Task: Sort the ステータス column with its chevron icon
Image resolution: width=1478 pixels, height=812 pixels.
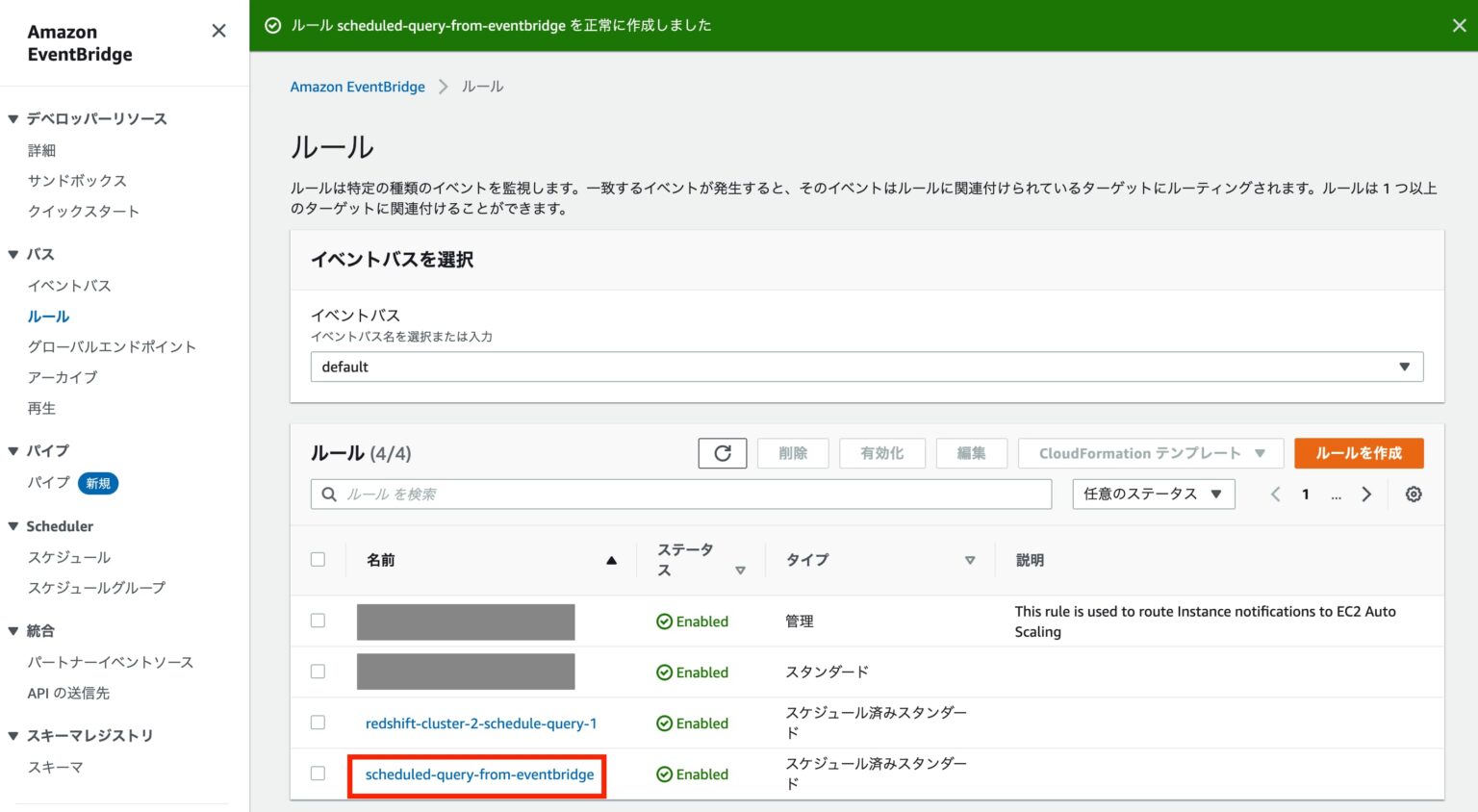Action: coord(741,570)
